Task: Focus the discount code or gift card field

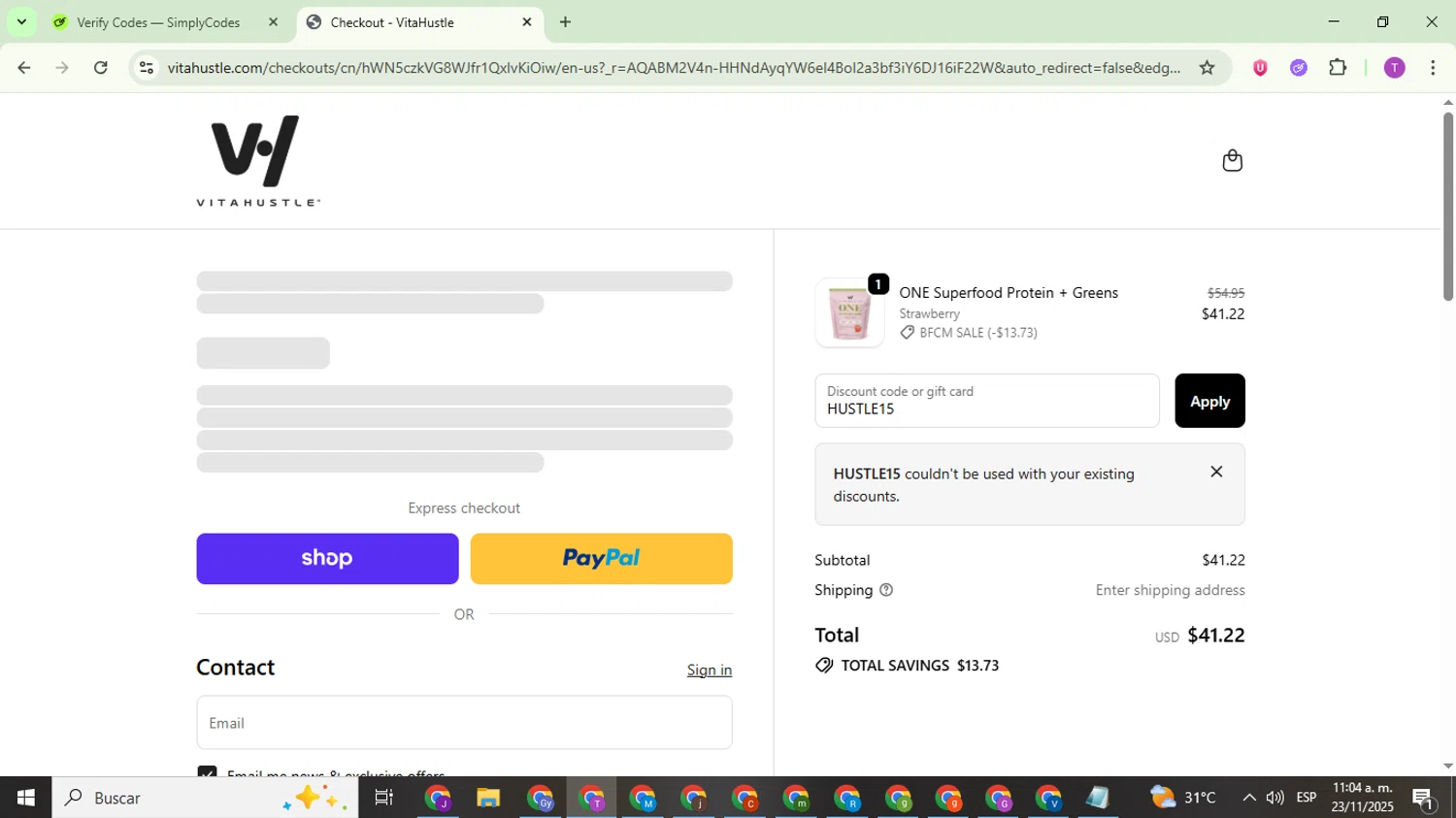Action: click(987, 401)
